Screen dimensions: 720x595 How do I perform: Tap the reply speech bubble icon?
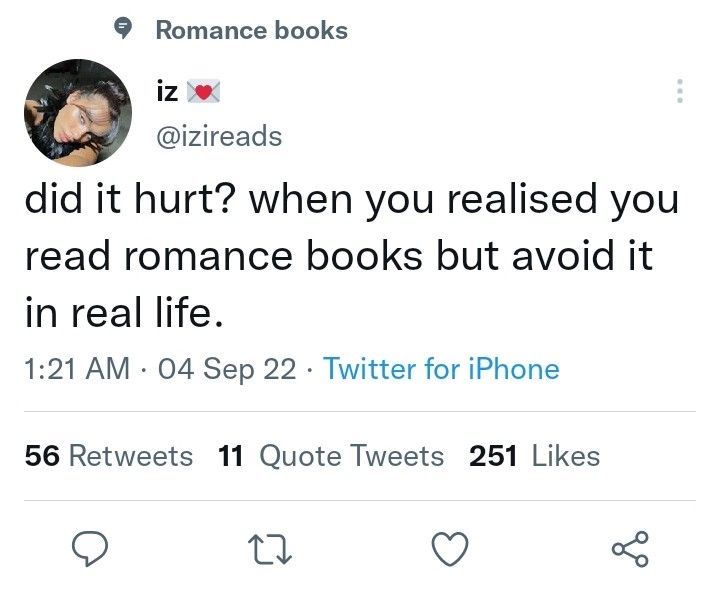[90, 548]
